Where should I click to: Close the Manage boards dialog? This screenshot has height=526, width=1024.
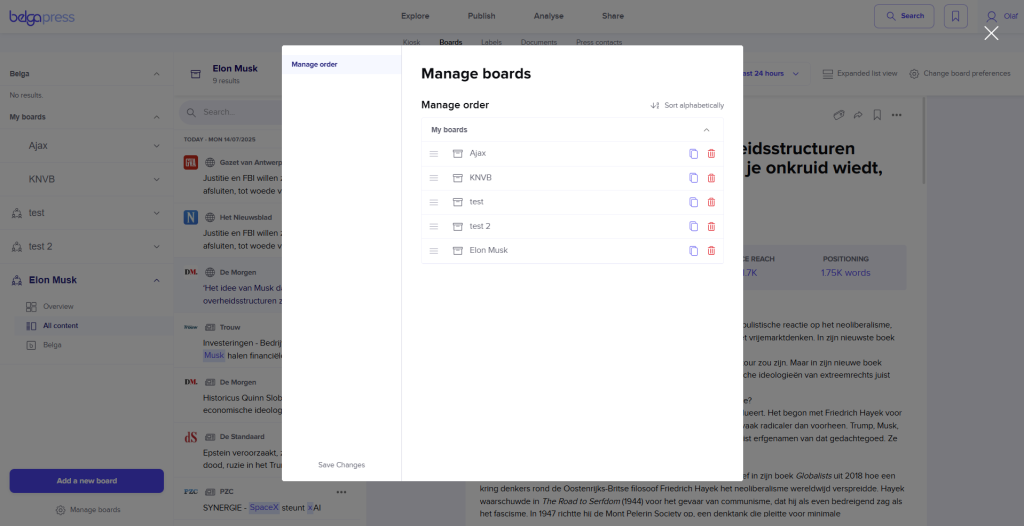pyautogui.click(x=990, y=33)
